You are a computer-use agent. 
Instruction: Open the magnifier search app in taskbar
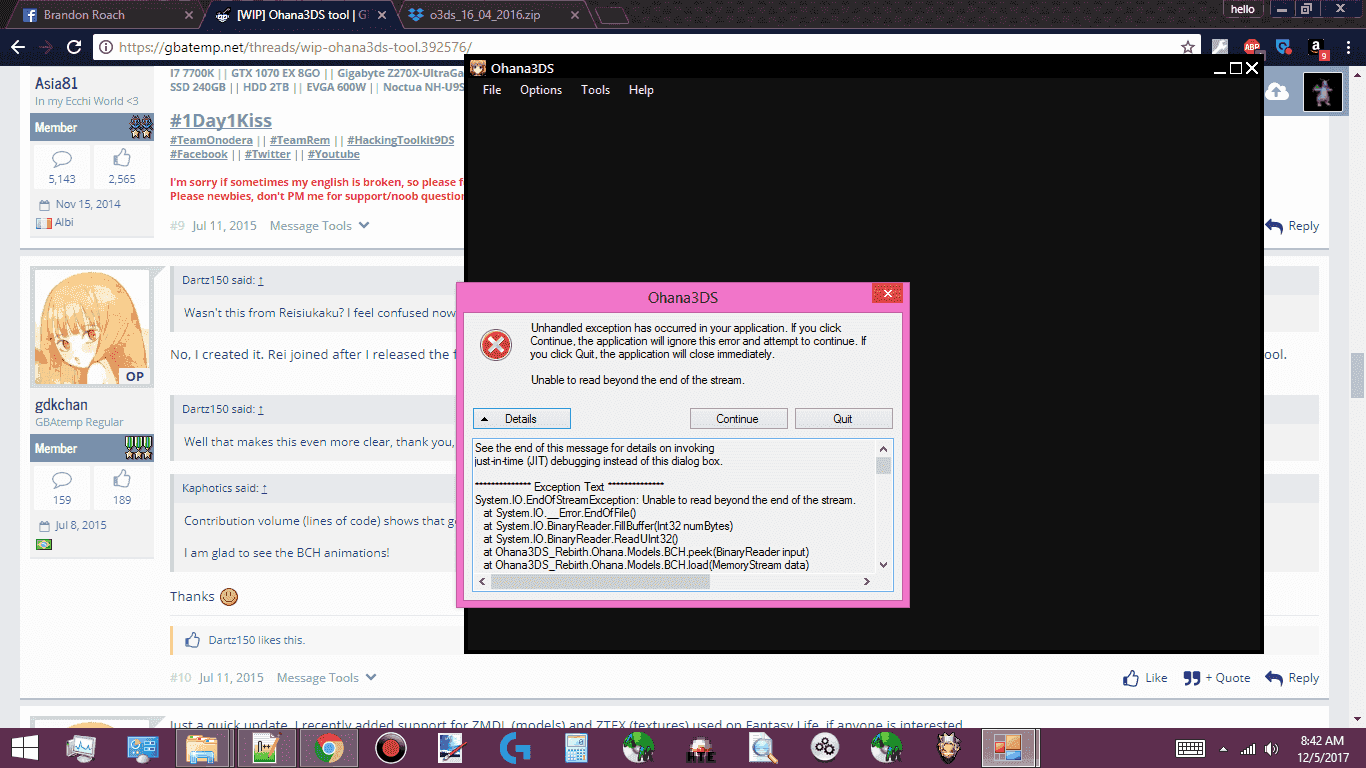pyautogui.click(x=763, y=747)
